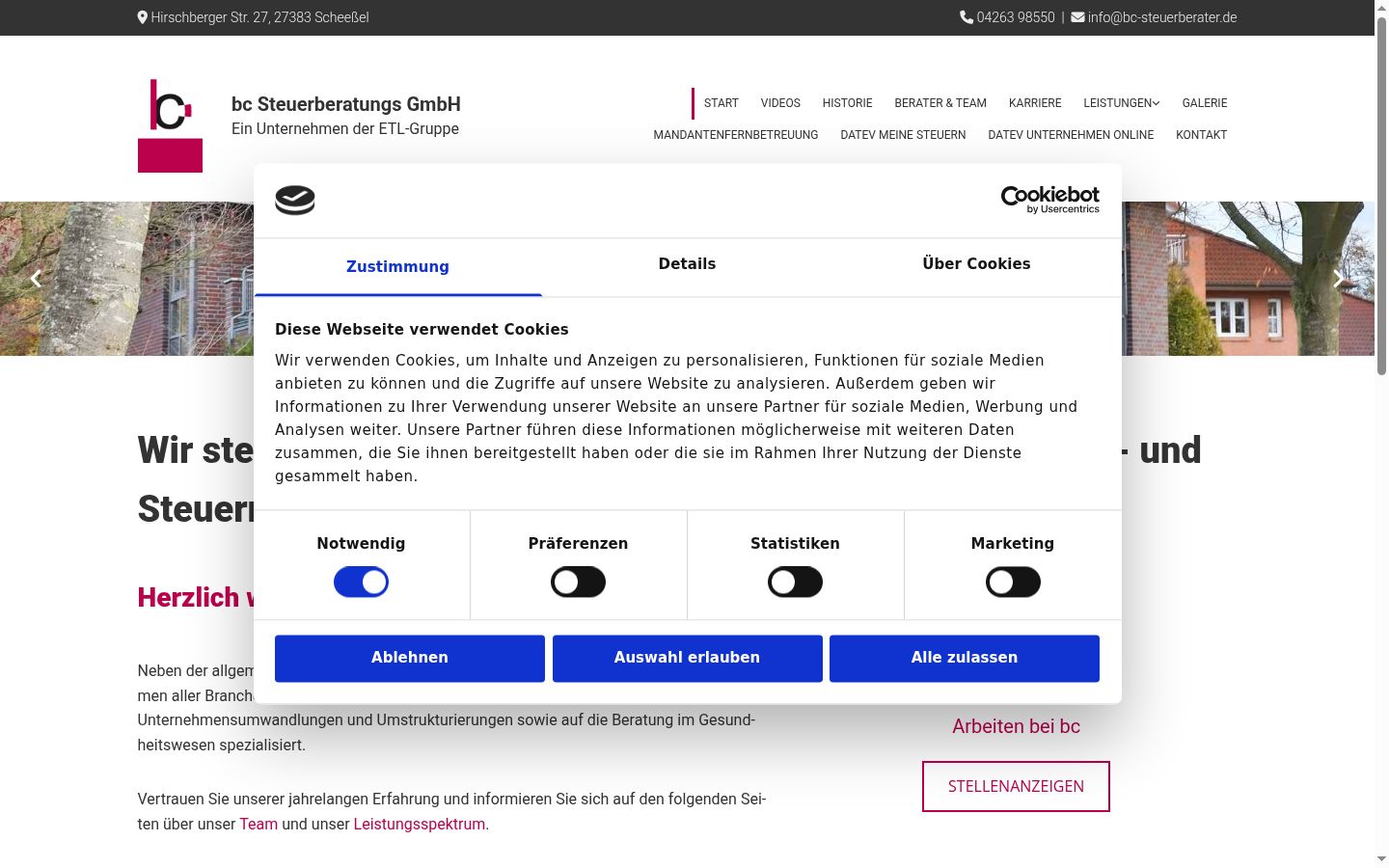
Task: Click the phone icon in top bar
Action: point(967,17)
